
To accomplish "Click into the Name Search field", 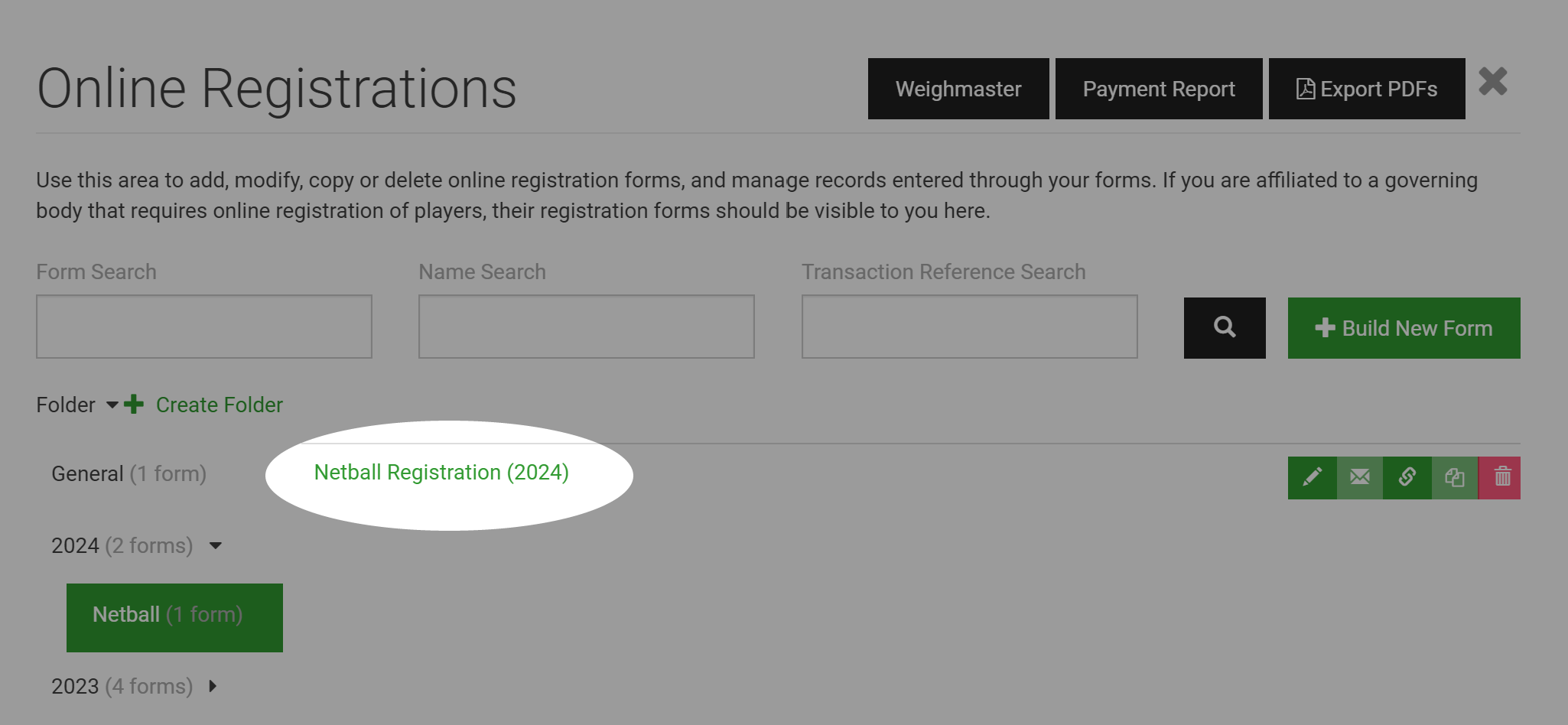I will (587, 327).
